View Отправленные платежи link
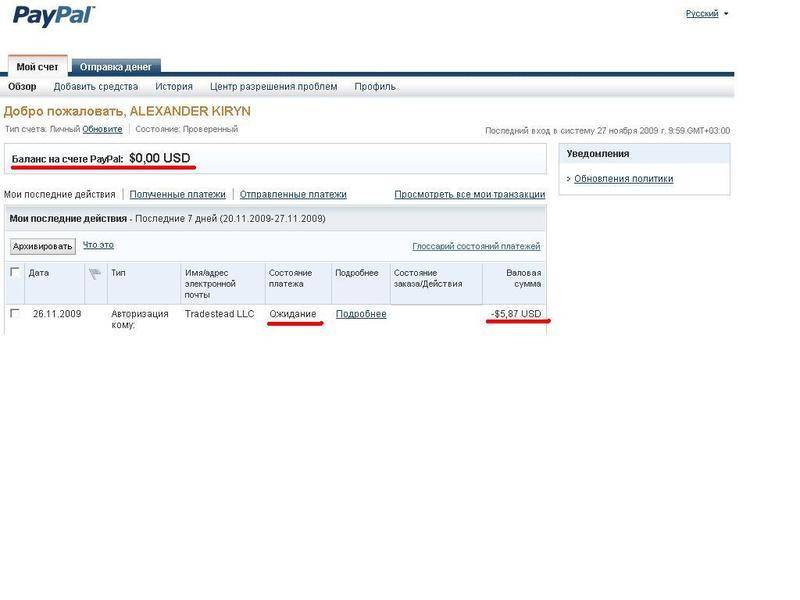This screenshot has width=800, height=600. [x=293, y=195]
